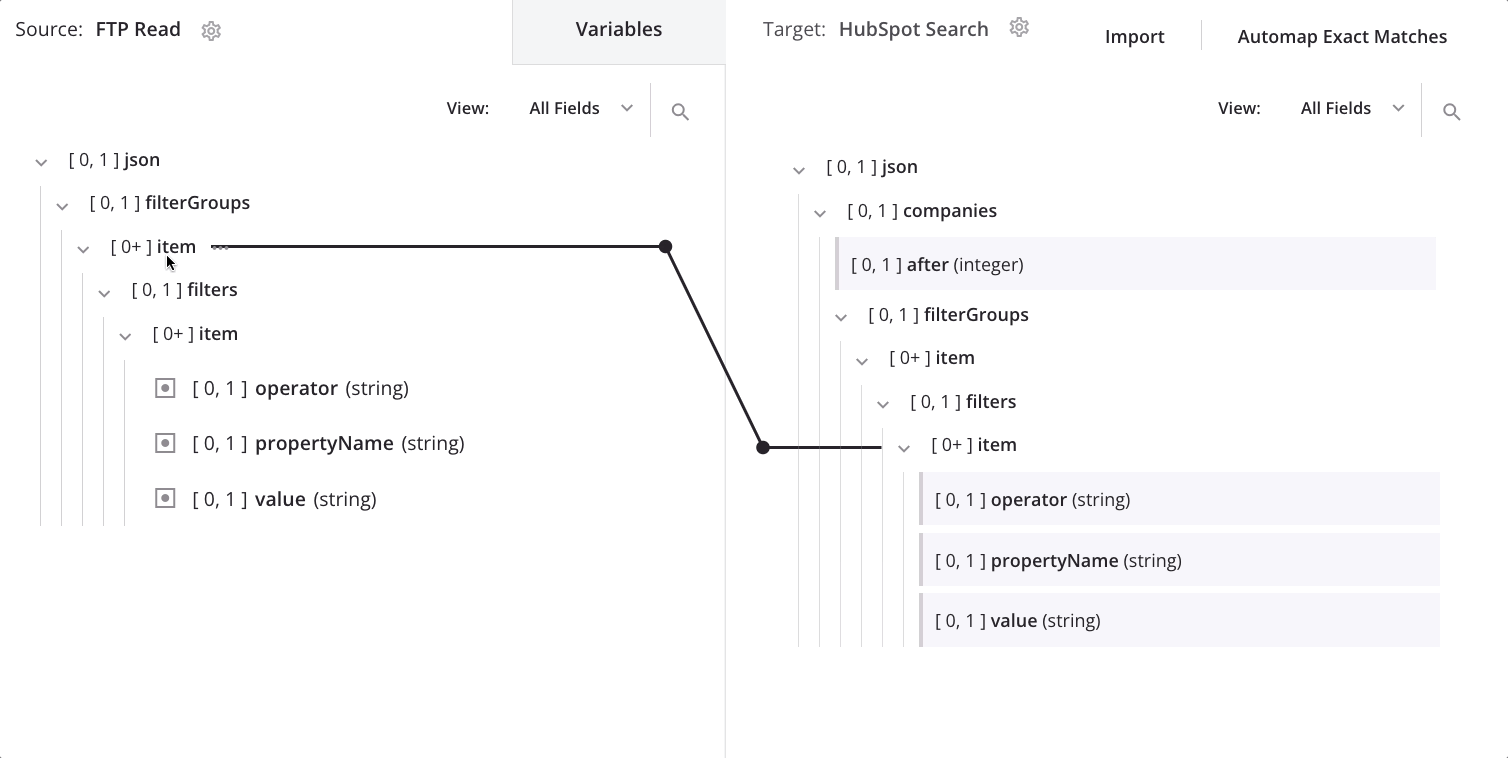
Task: Click Automap Exact Matches
Action: [x=1342, y=36]
